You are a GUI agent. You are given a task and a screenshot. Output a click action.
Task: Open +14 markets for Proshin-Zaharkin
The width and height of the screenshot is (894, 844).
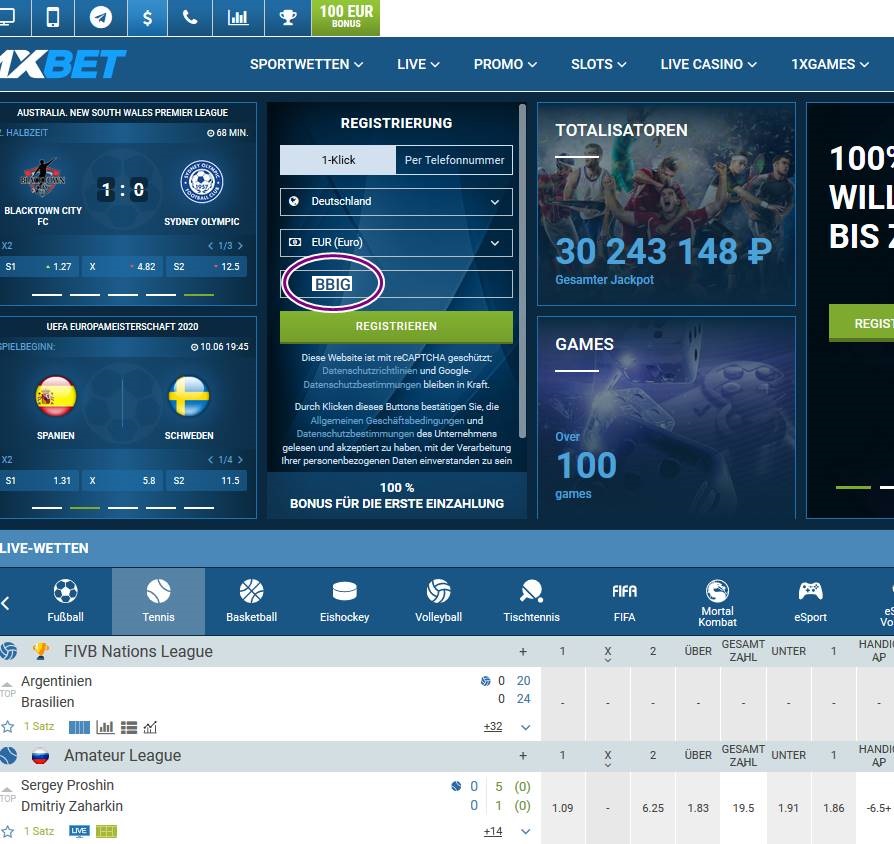493,831
